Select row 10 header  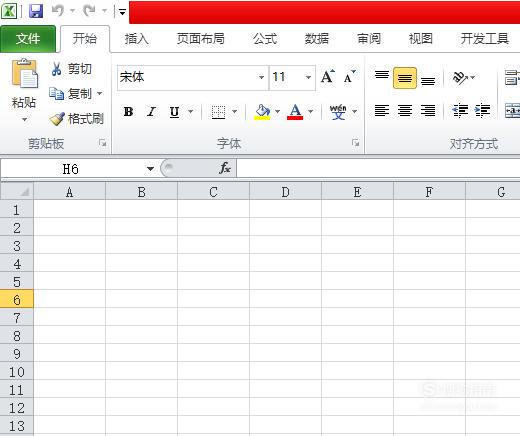click(17, 372)
